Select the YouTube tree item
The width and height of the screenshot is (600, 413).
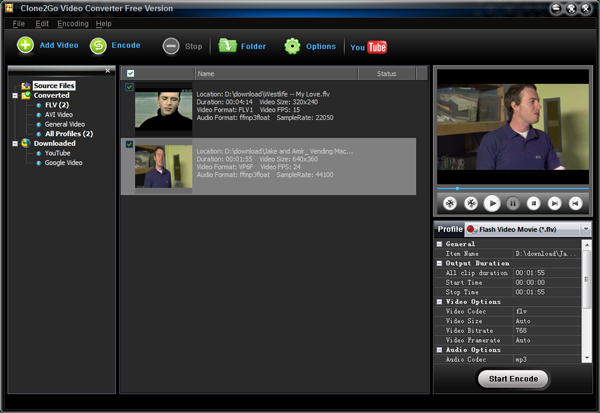(57, 153)
